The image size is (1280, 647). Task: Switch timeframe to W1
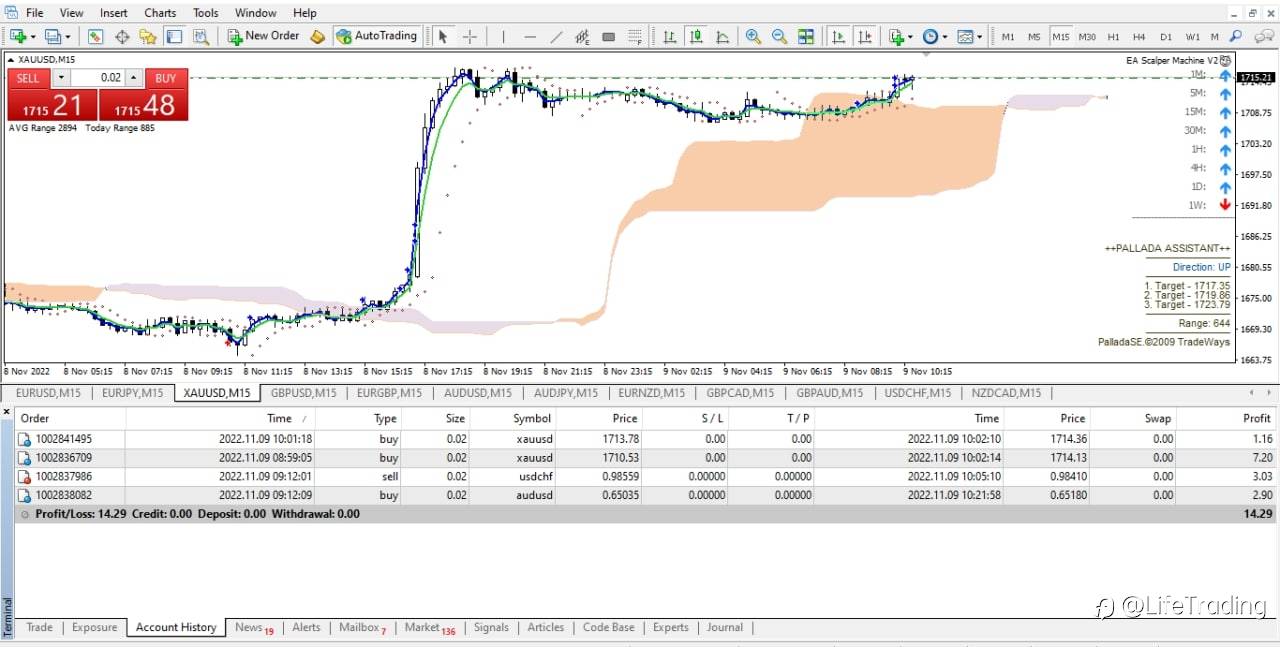click(x=1193, y=37)
